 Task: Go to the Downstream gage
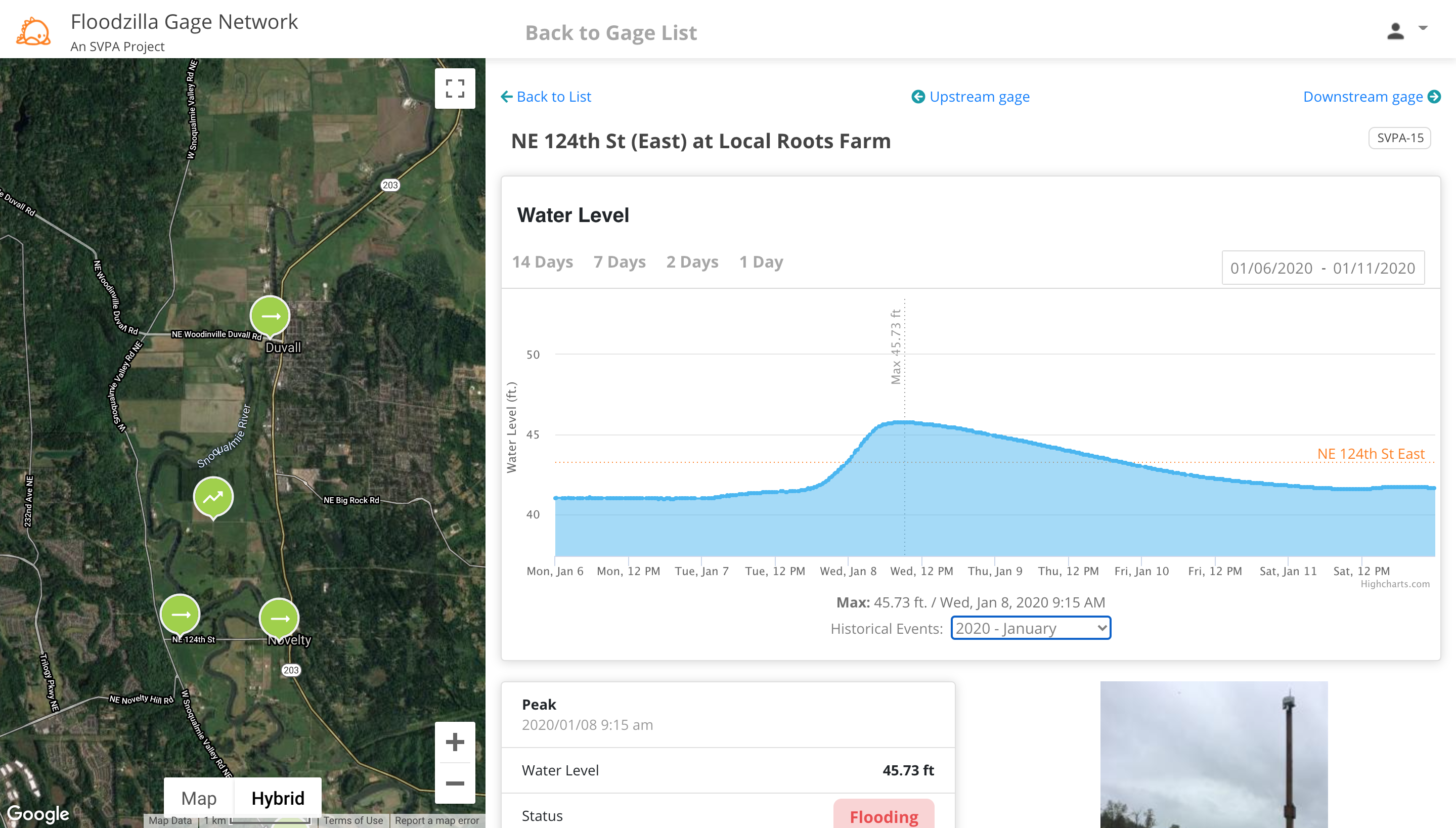(1372, 97)
